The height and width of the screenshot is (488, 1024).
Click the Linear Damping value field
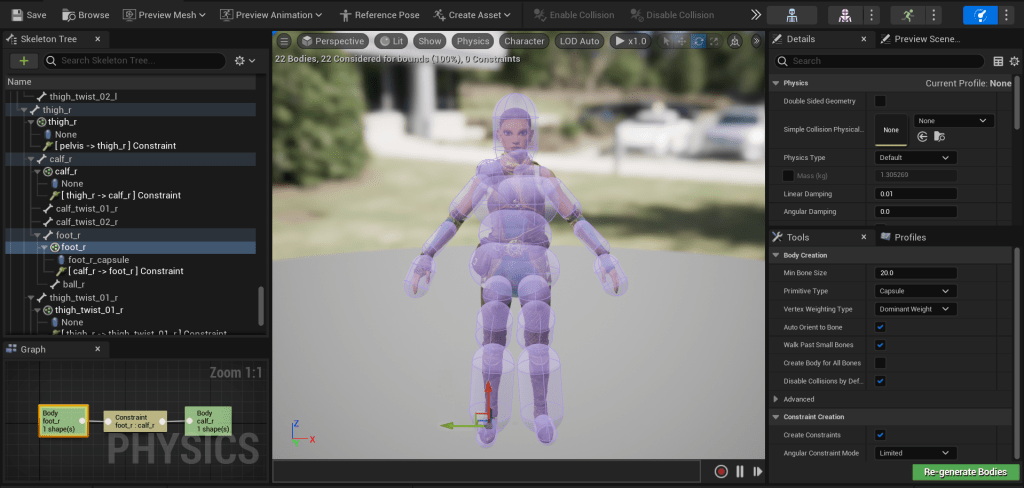[x=915, y=194]
